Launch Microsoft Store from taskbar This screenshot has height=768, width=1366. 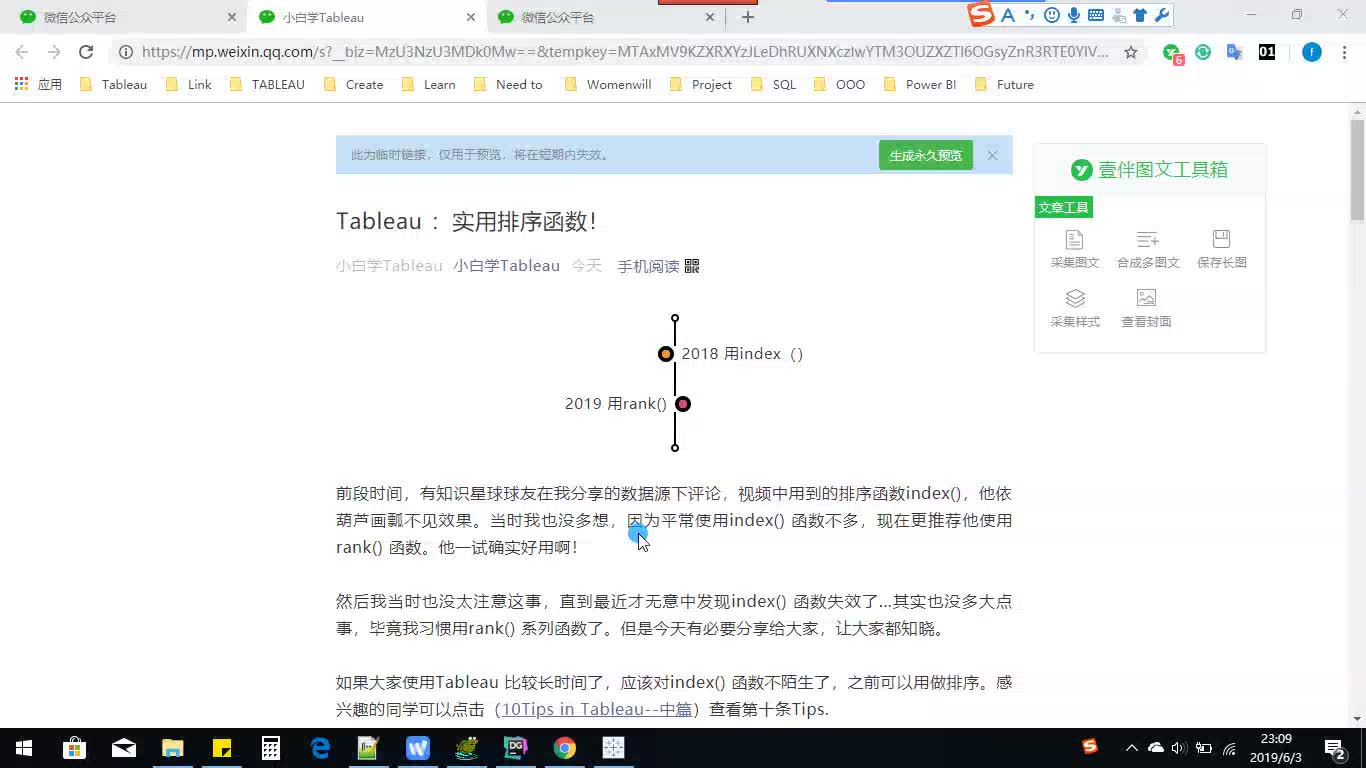(x=74, y=748)
